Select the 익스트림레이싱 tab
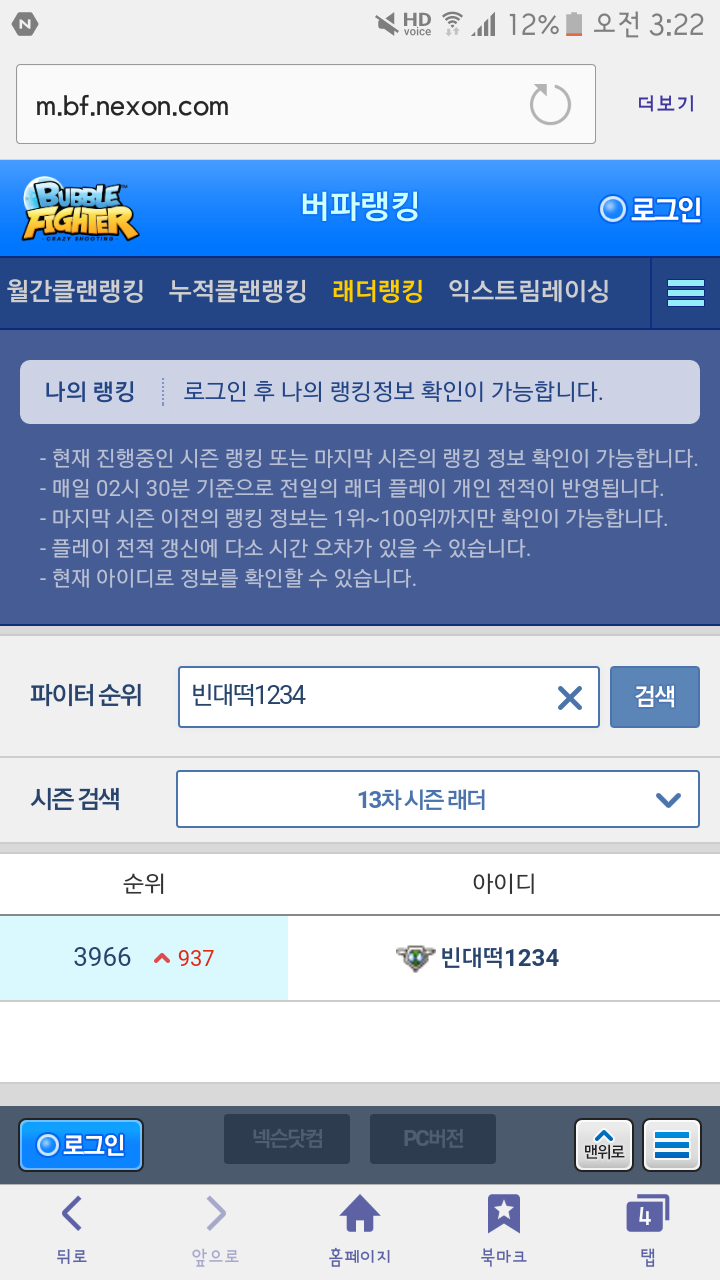 [x=529, y=291]
